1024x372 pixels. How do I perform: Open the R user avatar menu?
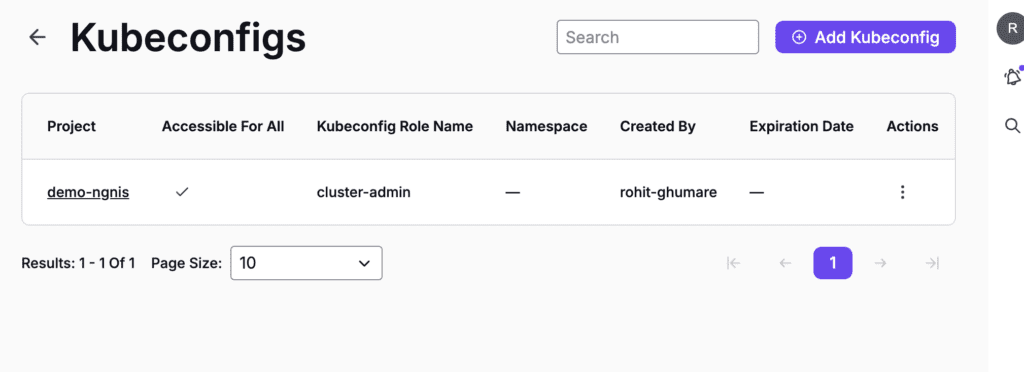[1010, 29]
